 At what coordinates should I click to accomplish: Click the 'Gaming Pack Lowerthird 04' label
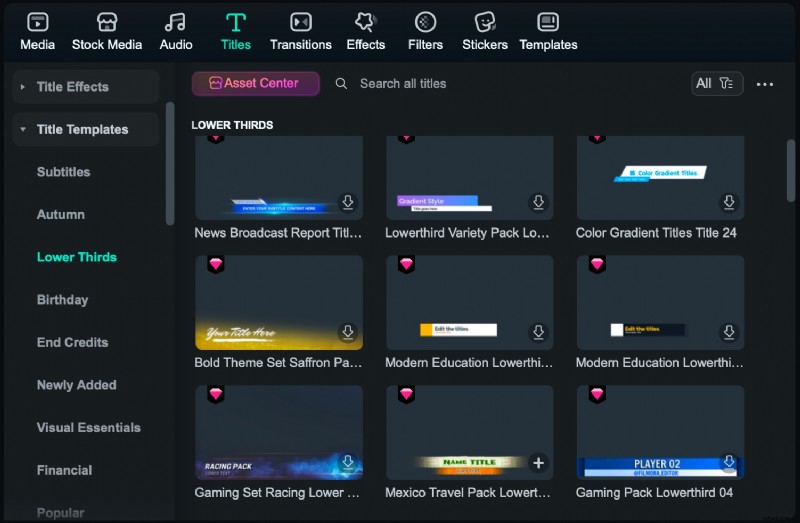(654, 493)
